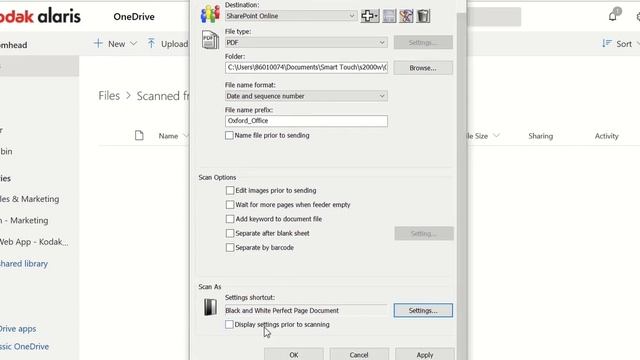Click the add destination plus icon
Screen dimensions: 640x360
pos(370,16)
